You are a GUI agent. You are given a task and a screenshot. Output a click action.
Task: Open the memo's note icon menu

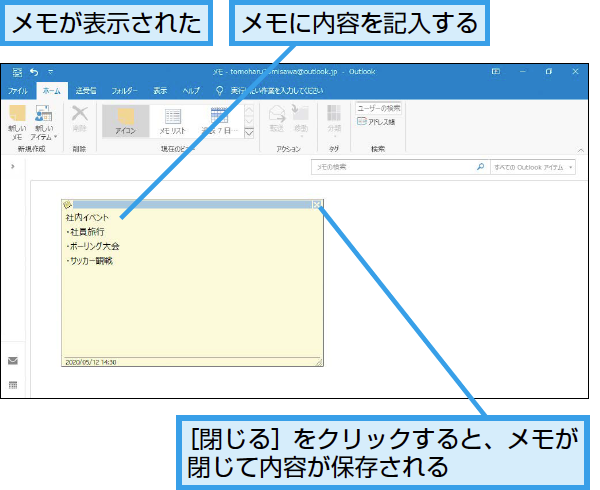(x=68, y=205)
